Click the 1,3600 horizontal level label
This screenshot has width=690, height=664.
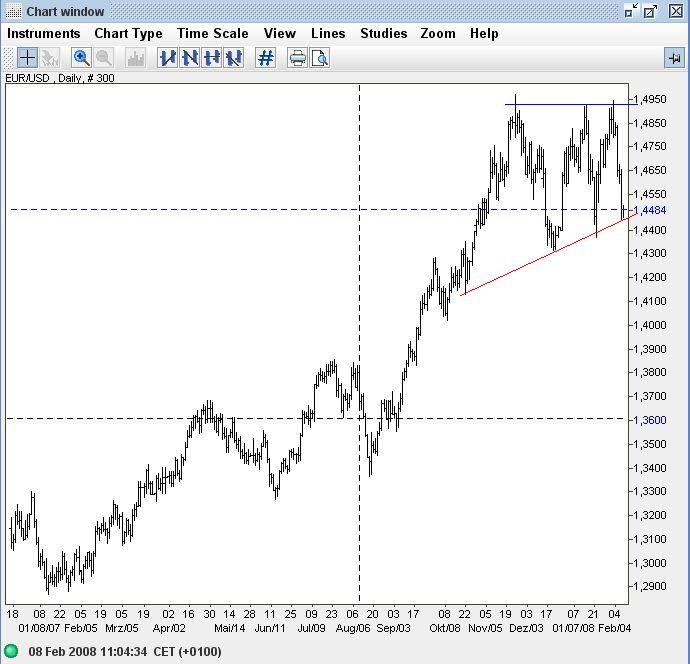(652, 420)
